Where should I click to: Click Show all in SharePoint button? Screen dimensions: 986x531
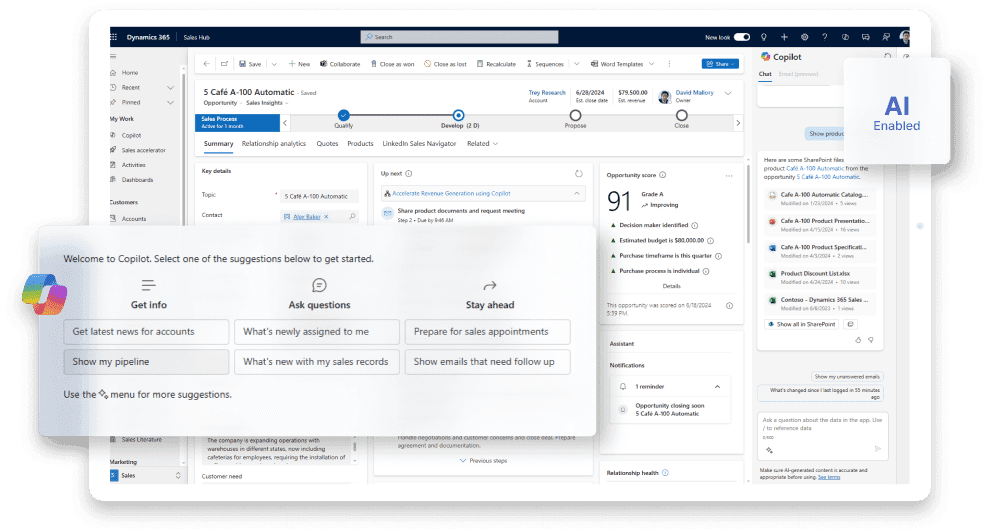click(802, 324)
